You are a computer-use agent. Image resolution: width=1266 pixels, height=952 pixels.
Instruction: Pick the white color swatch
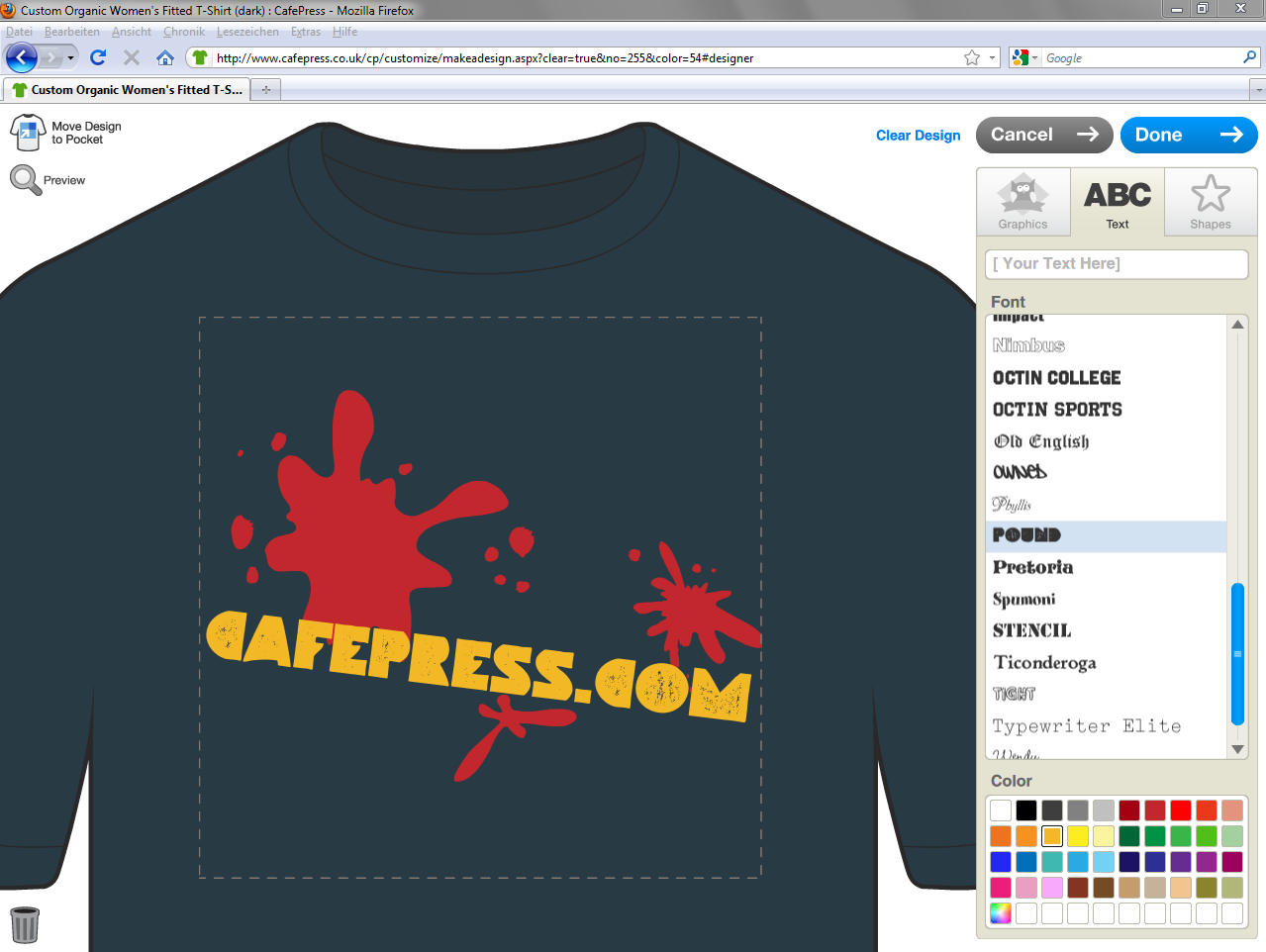pyautogui.click(x=1001, y=810)
